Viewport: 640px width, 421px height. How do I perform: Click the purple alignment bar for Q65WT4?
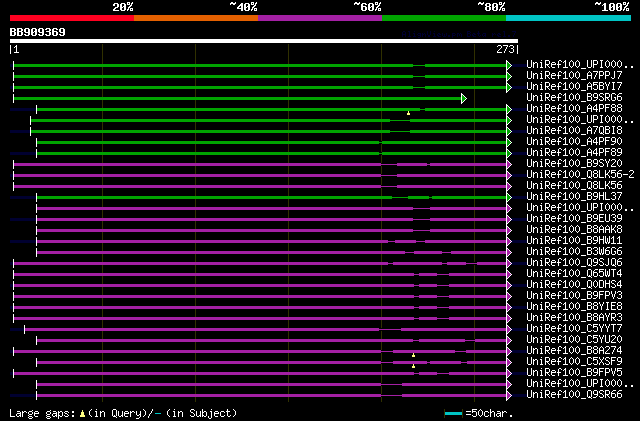pos(260,274)
